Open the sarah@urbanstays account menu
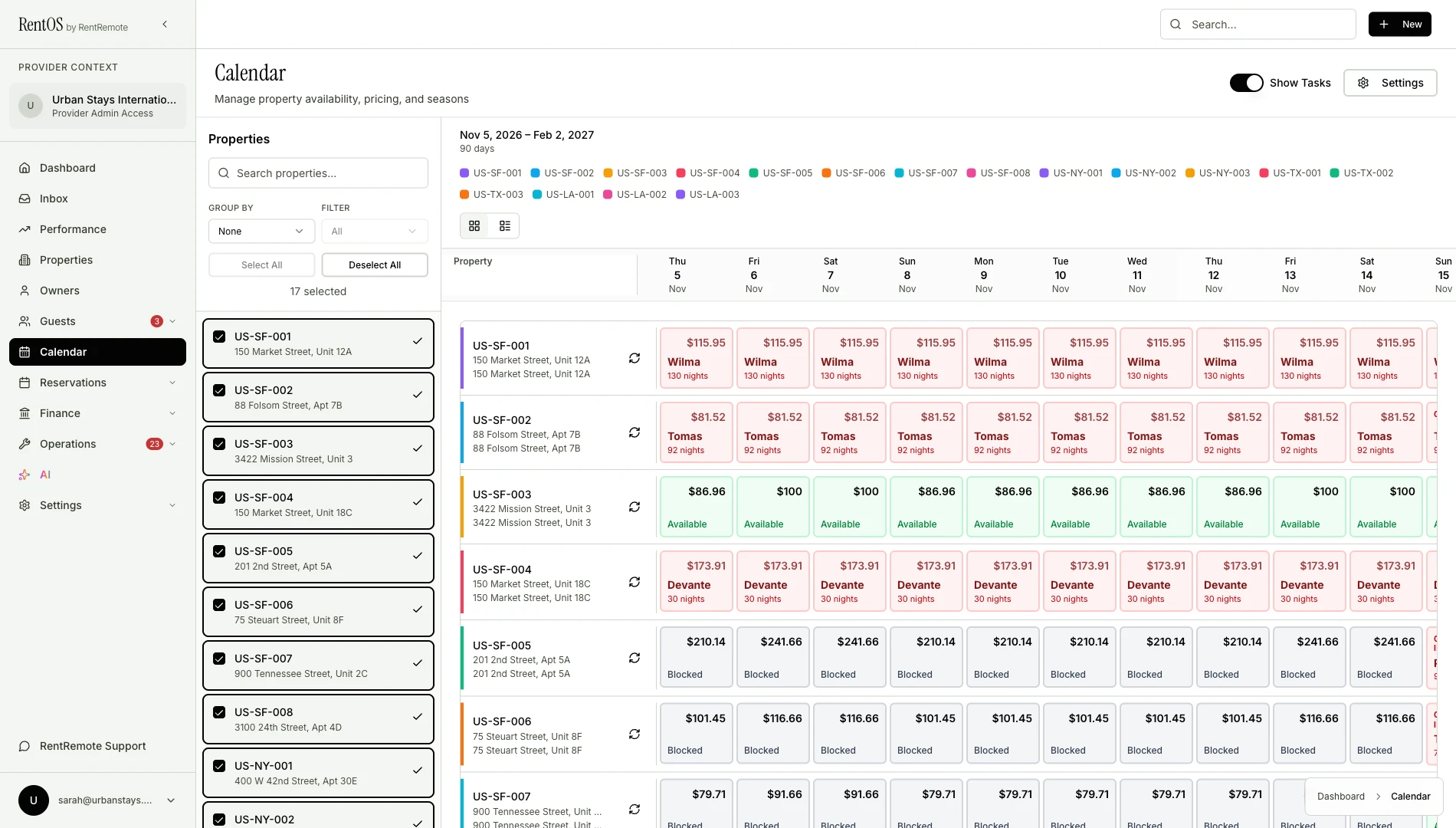 click(x=97, y=800)
